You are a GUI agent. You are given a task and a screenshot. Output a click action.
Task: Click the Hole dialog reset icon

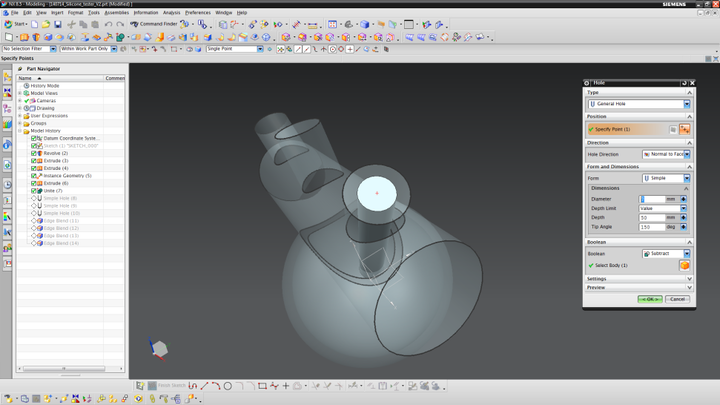tap(684, 83)
